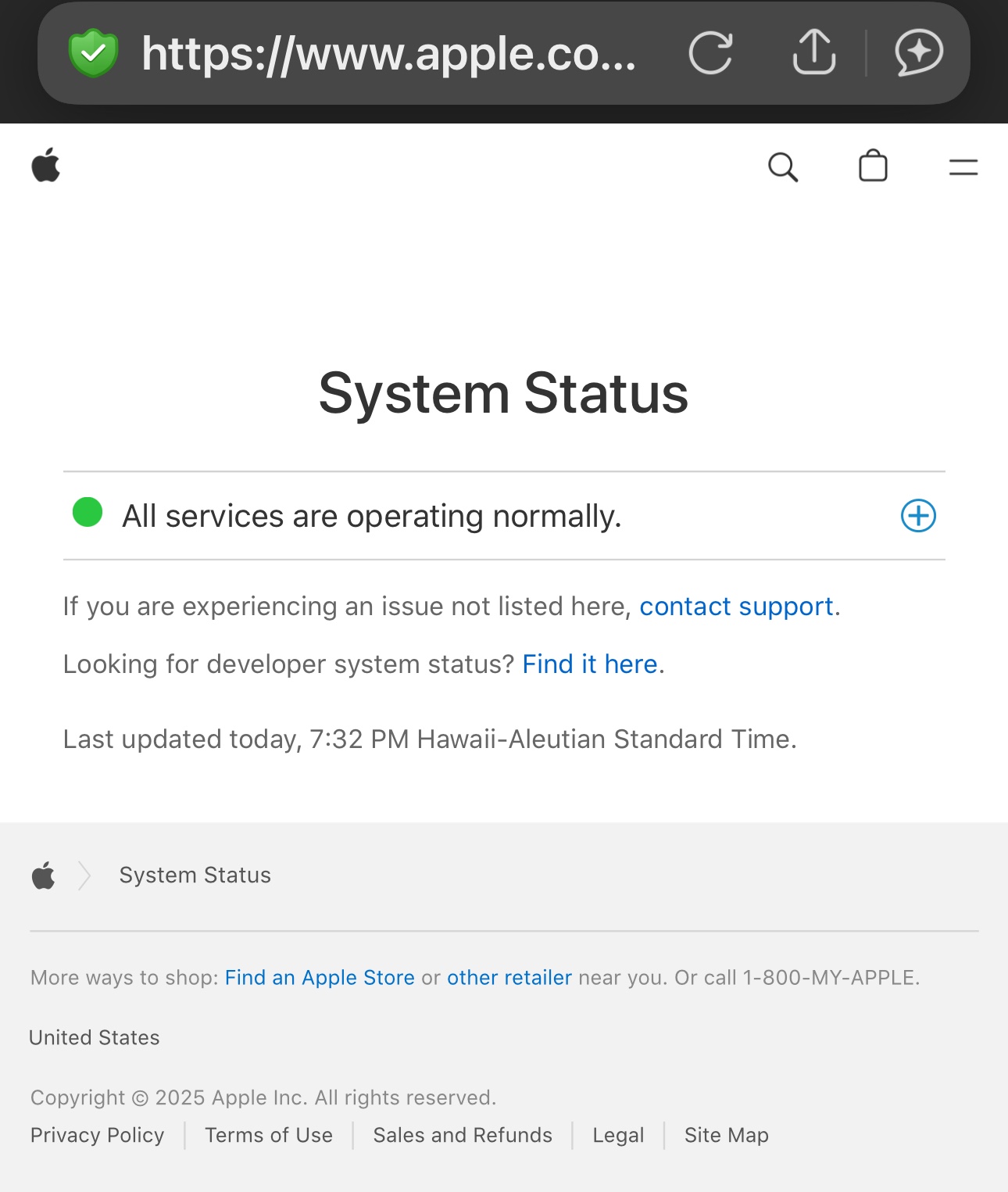Open the hamburger navigation menu
Viewport: 1008px width, 1192px height.
963,166
